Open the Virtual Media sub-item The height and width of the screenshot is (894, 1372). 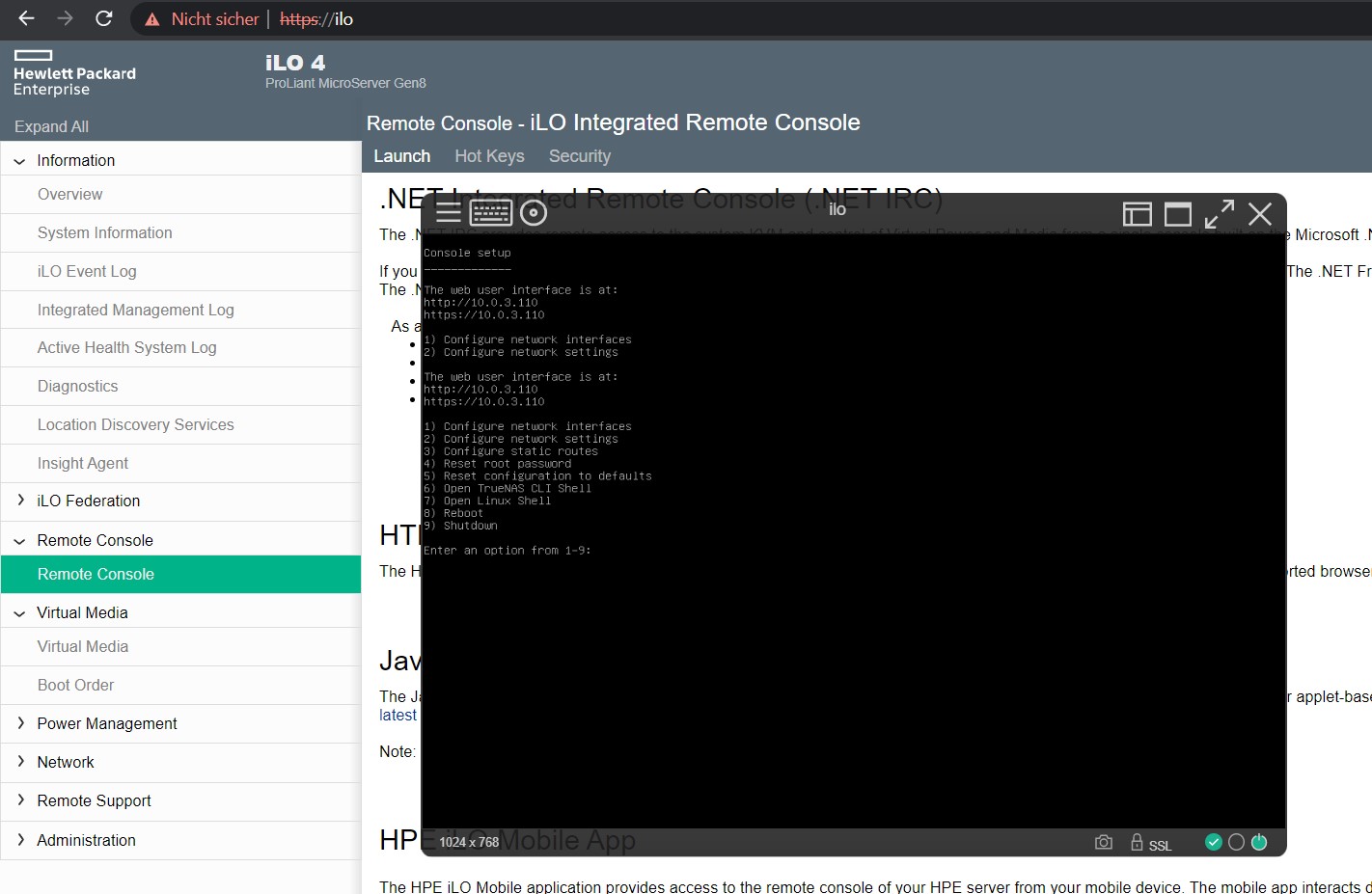[x=180, y=647]
